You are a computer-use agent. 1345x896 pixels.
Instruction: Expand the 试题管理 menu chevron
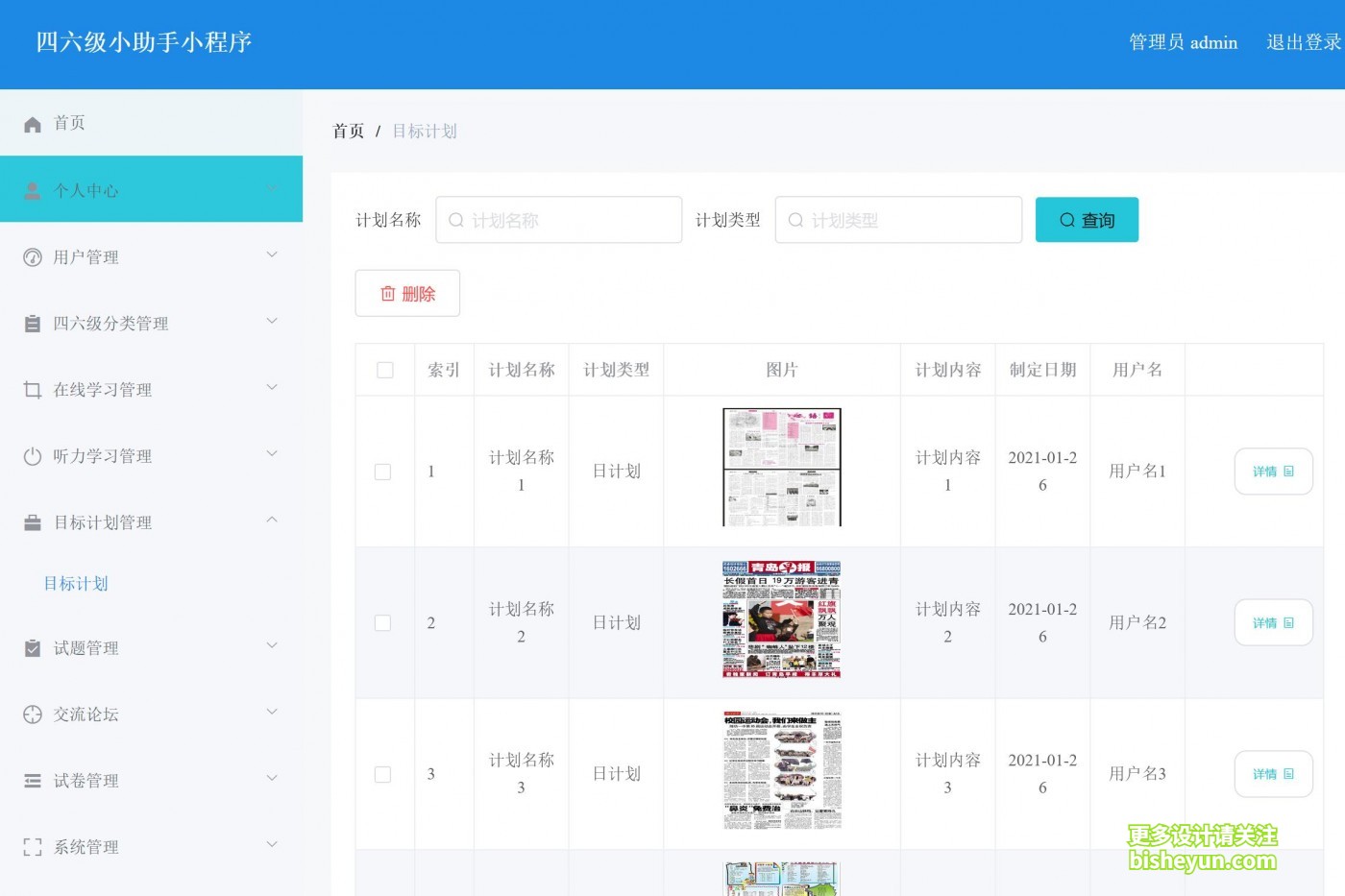click(x=272, y=645)
